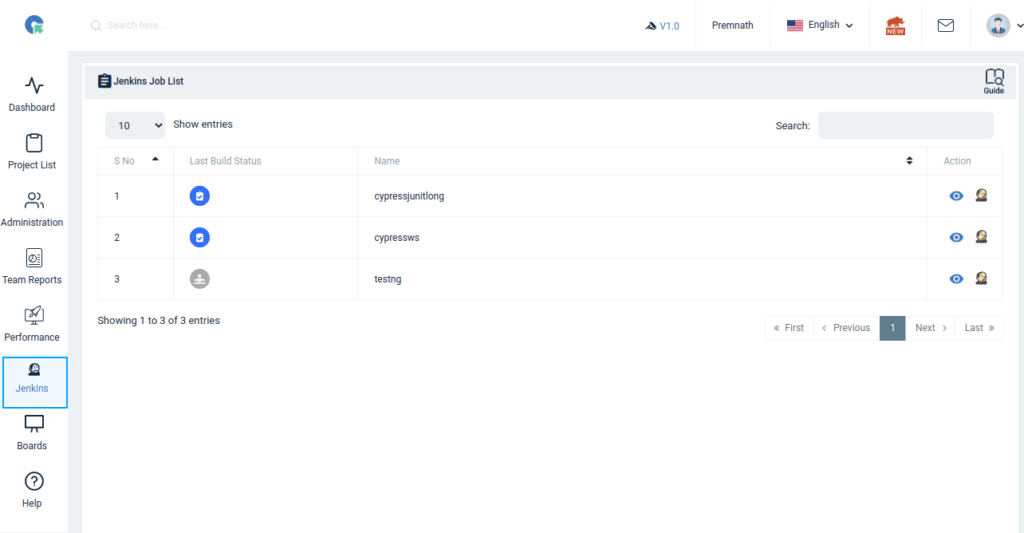View testng job with eye icon
Screen dimensions: 1024x533
coord(956,279)
